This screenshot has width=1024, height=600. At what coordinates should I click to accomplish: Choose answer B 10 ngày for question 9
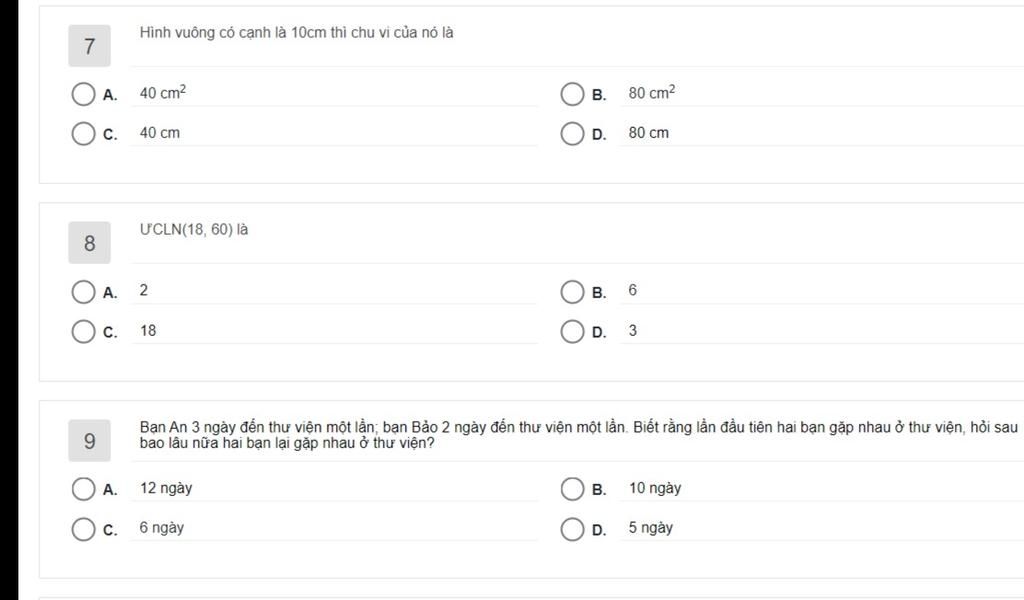[572, 489]
